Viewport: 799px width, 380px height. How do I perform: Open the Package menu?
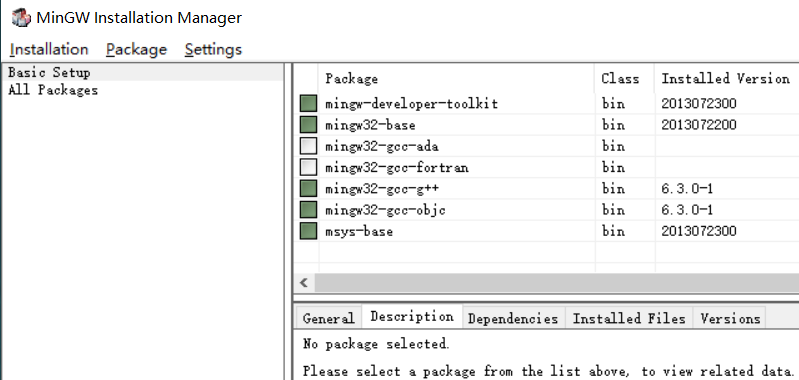click(137, 49)
